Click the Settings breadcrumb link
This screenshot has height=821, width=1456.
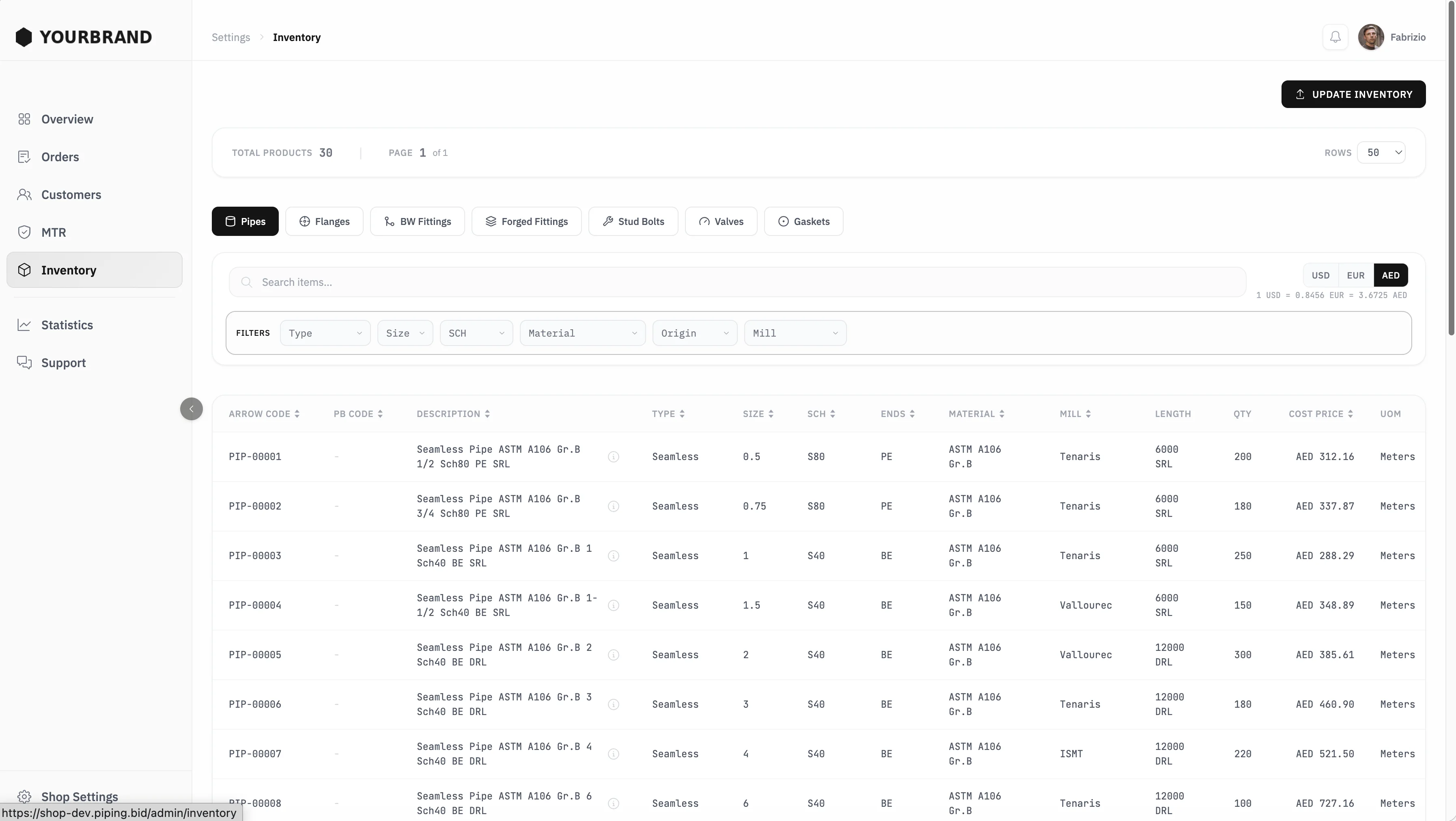pos(230,37)
